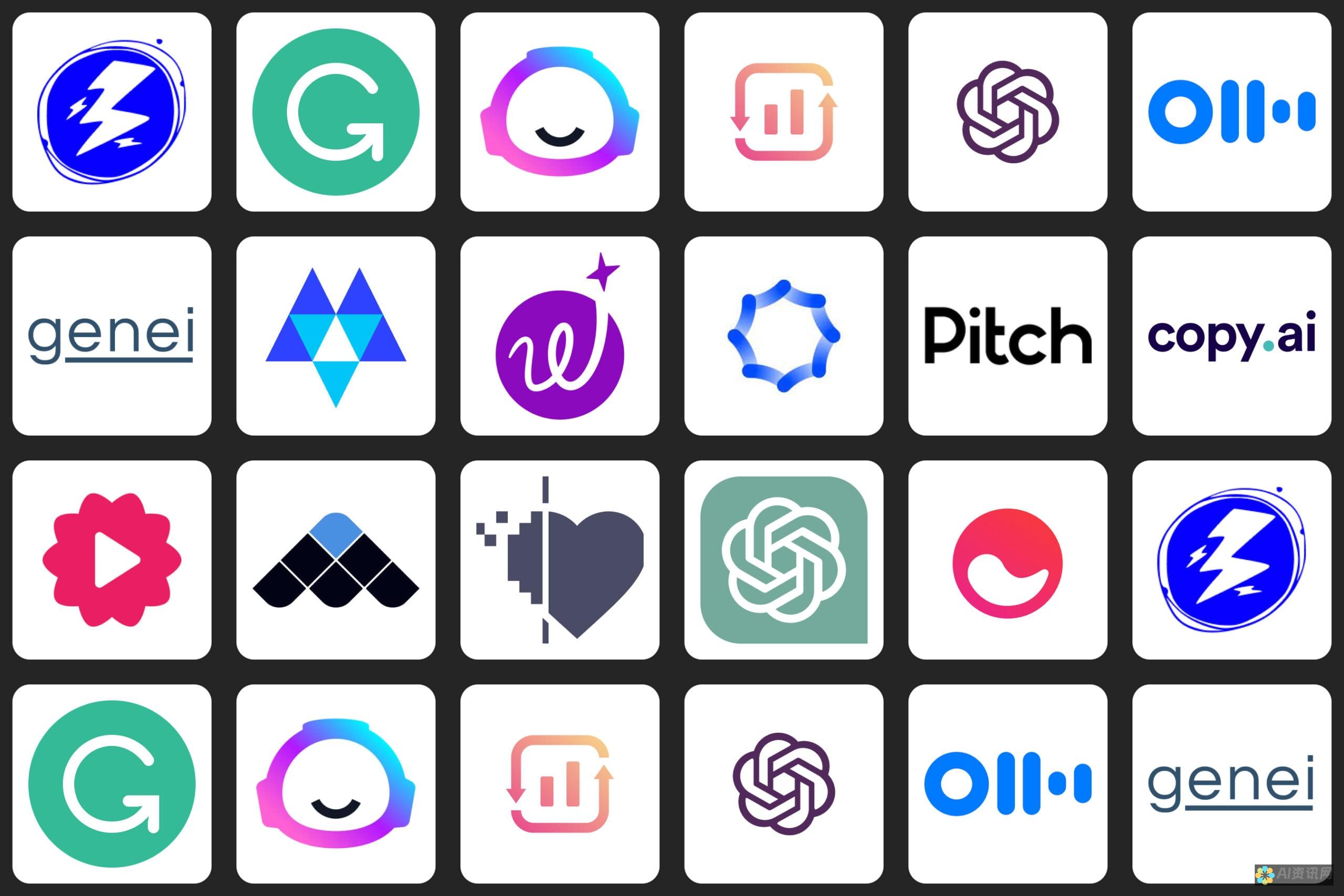Click the blue lightning bolt icon

tap(113, 113)
